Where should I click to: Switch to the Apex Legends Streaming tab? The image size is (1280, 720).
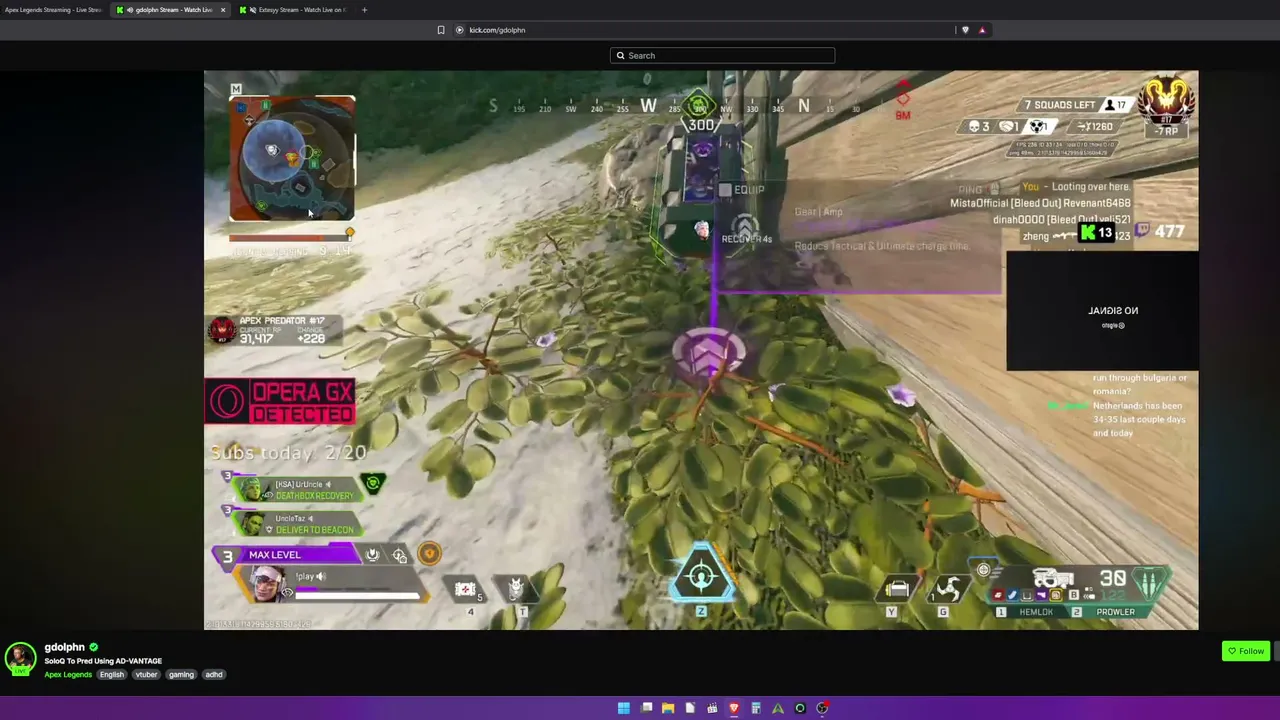(53, 10)
